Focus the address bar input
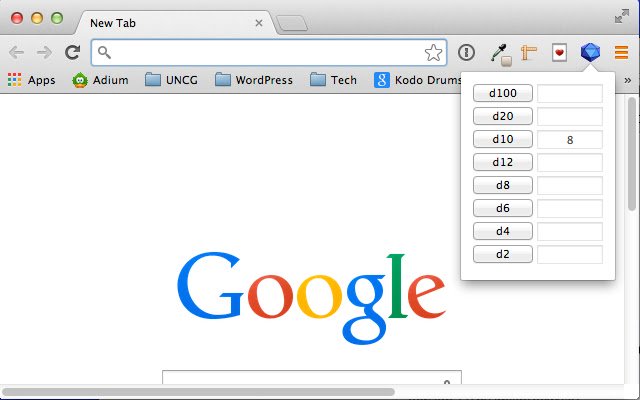This screenshot has height=400, width=640. point(269,53)
